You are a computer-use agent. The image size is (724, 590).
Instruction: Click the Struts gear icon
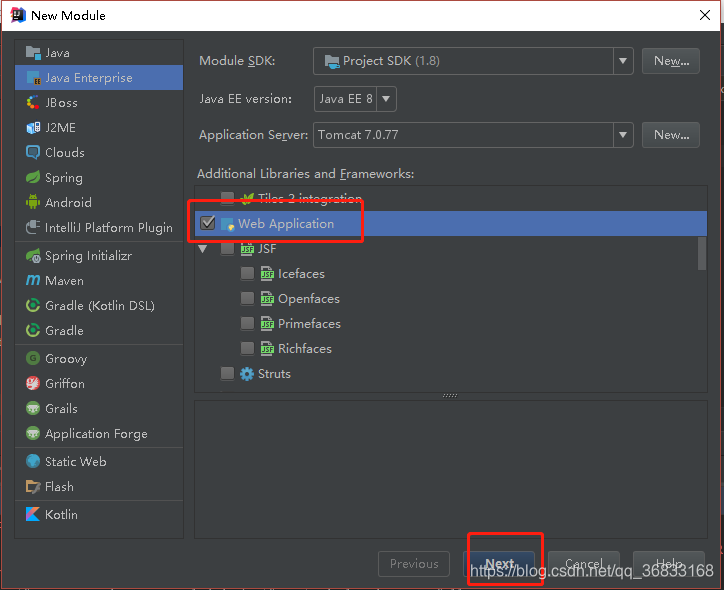click(x=247, y=373)
